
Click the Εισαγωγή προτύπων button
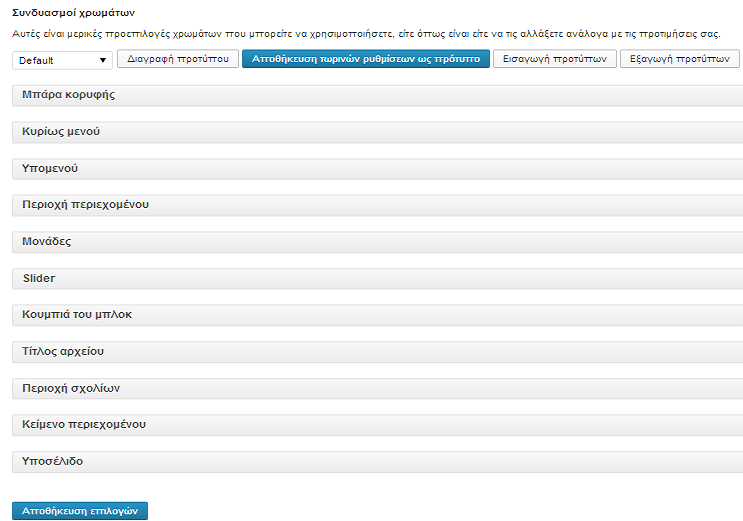pos(554,59)
